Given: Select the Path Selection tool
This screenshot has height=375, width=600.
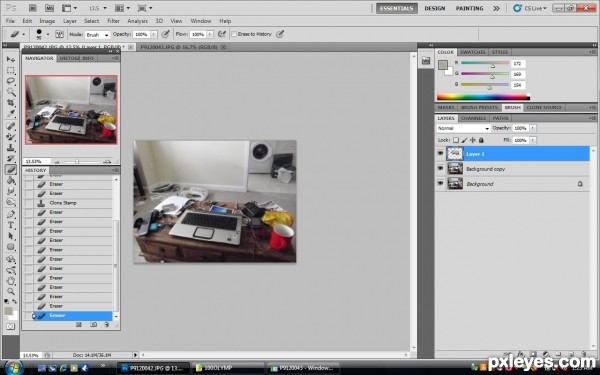Looking at the screenshot, I should click(11, 236).
